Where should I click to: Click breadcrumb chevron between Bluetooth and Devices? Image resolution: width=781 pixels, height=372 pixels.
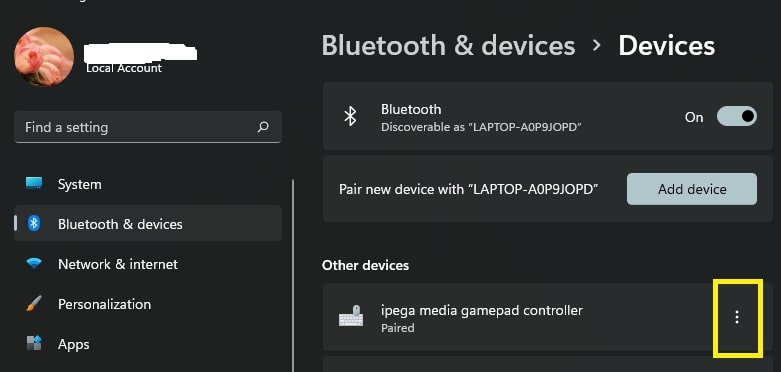[x=596, y=46]
